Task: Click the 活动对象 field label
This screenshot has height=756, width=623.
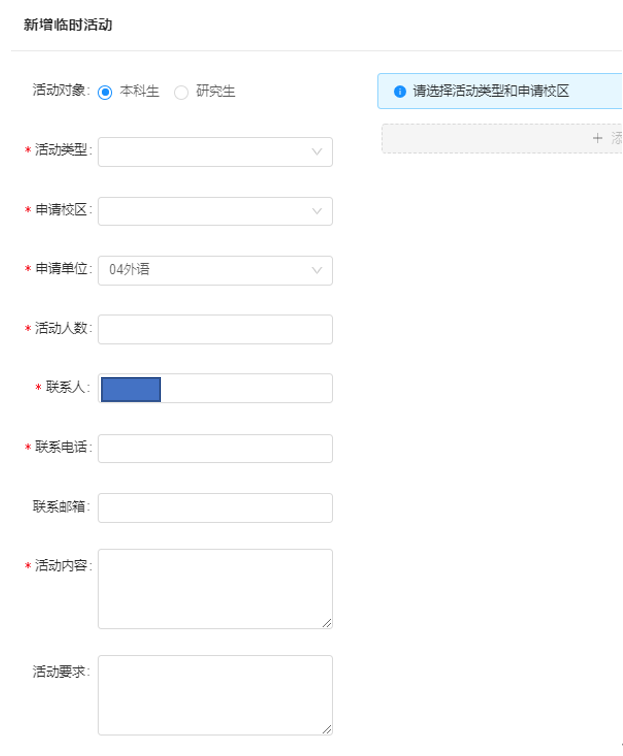Action: pos(61,91)
